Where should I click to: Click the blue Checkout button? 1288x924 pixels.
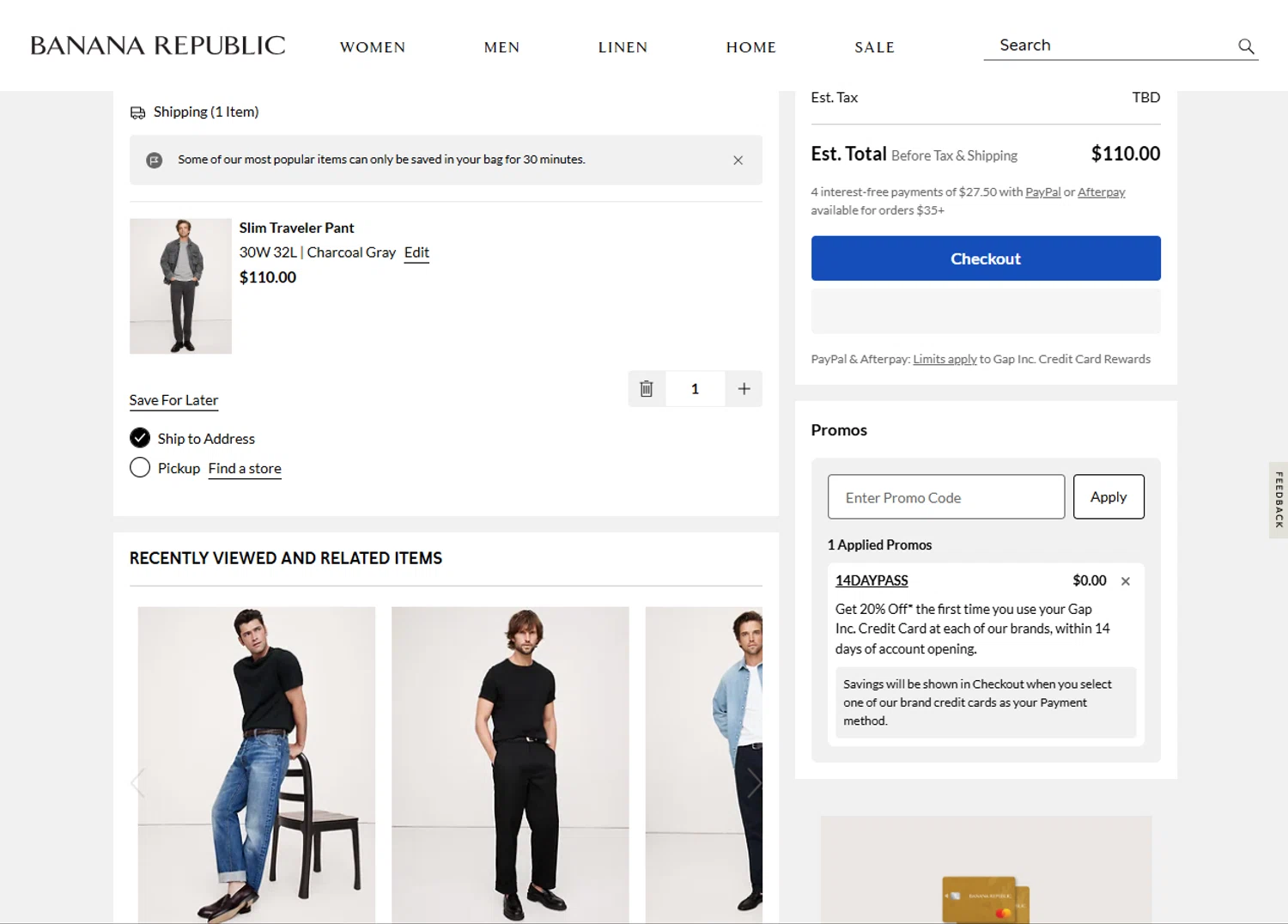[x=986, y=258]
